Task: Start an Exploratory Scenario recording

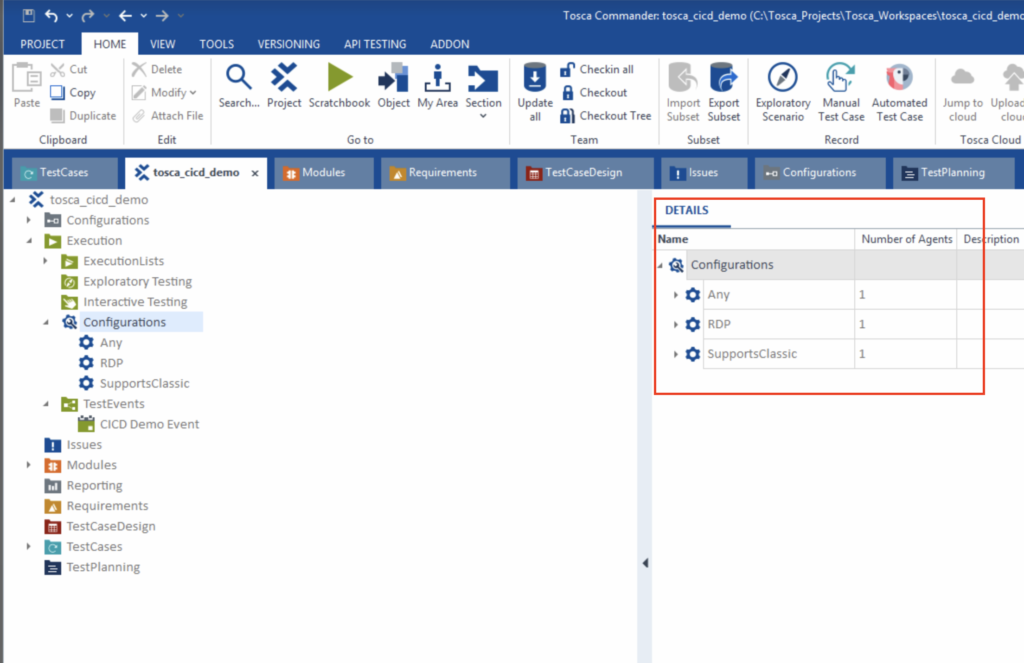Action: point(783,92)
